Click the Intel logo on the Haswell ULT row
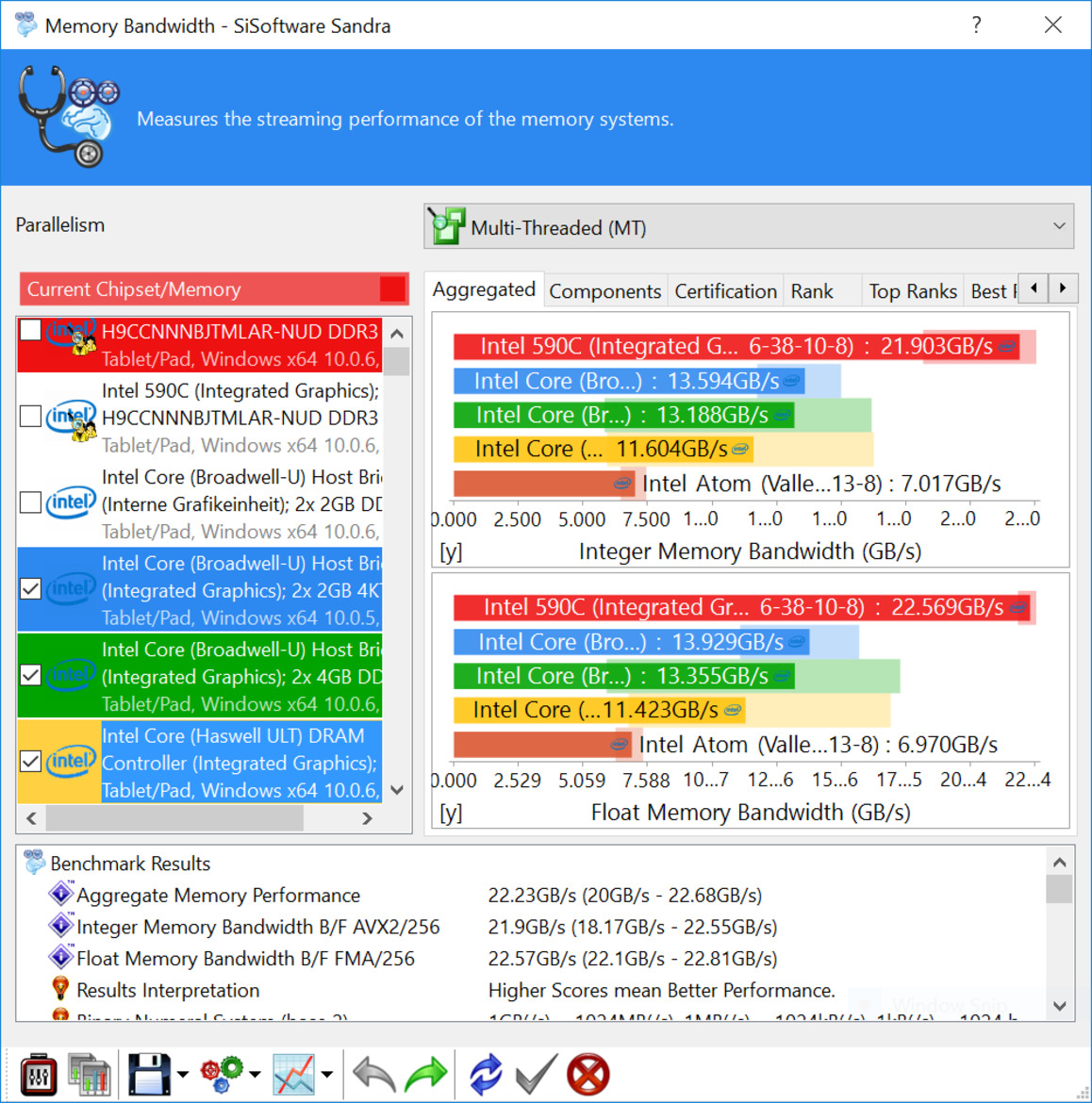The width and height of the screenshot is (1092, 1103). 71,762
